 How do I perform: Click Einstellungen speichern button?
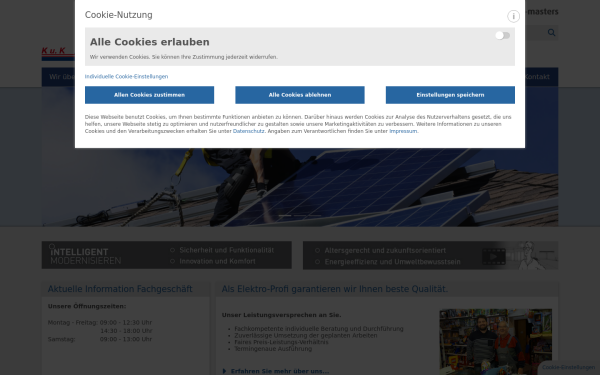(450, 95)
